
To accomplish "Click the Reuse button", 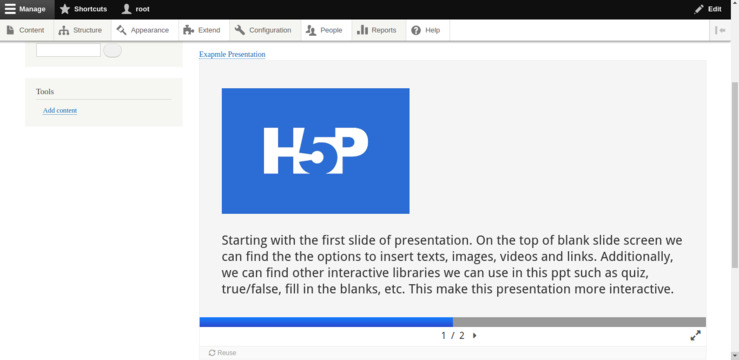I will pos(222,352).
